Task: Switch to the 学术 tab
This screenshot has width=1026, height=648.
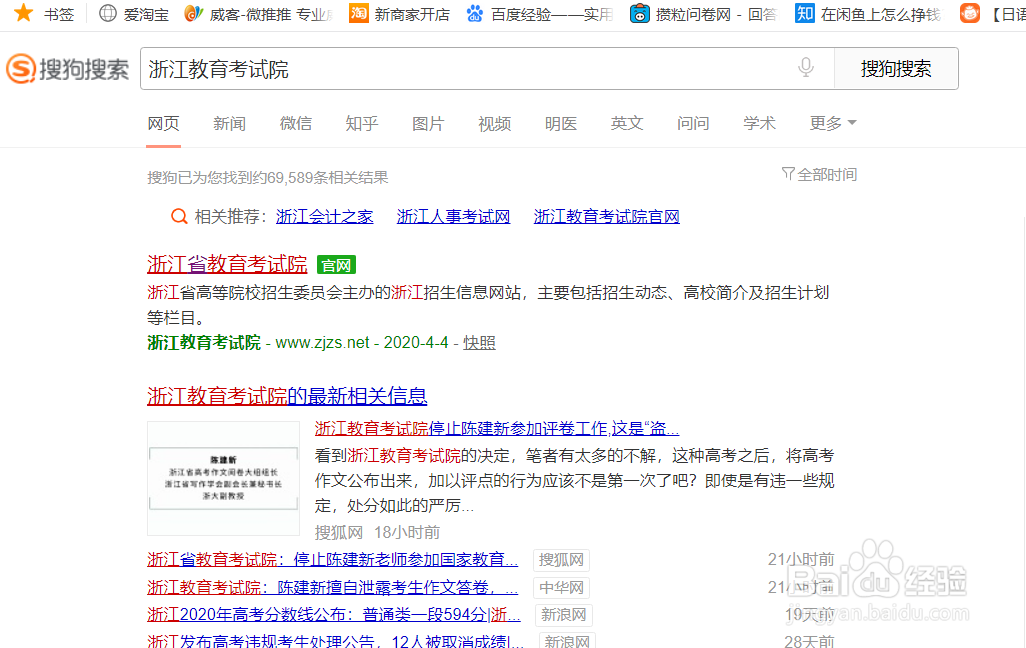Action: 760,124
